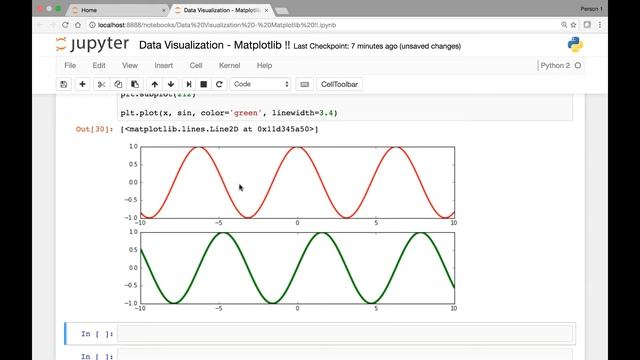Click the Python 2 kernel name
This screenshot has width=640, height=360.
555,65
